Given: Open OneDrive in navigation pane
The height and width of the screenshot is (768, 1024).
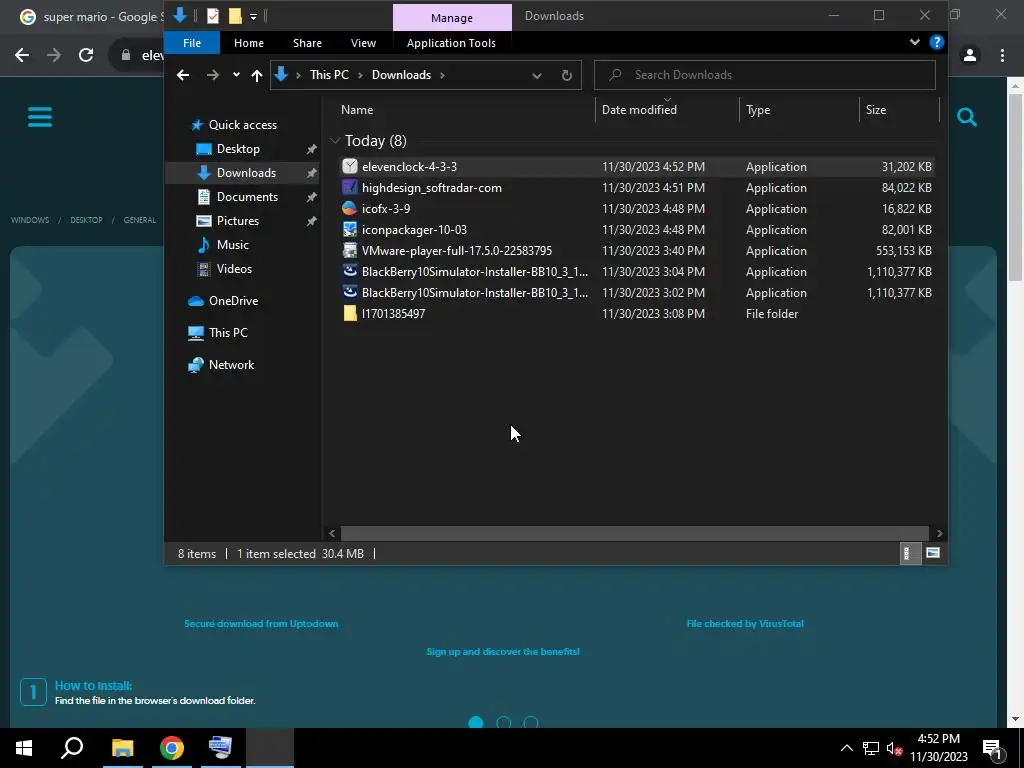Looking at the screenshot, I should pyautogui.click(x=233, y=301).
